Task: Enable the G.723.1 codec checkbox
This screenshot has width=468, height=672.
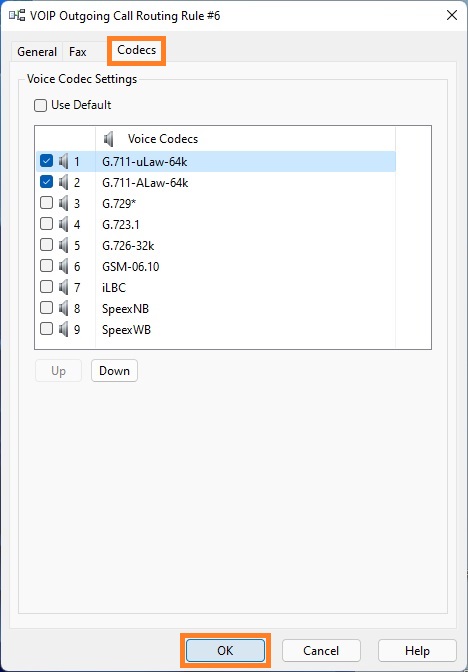Action: 46,225
